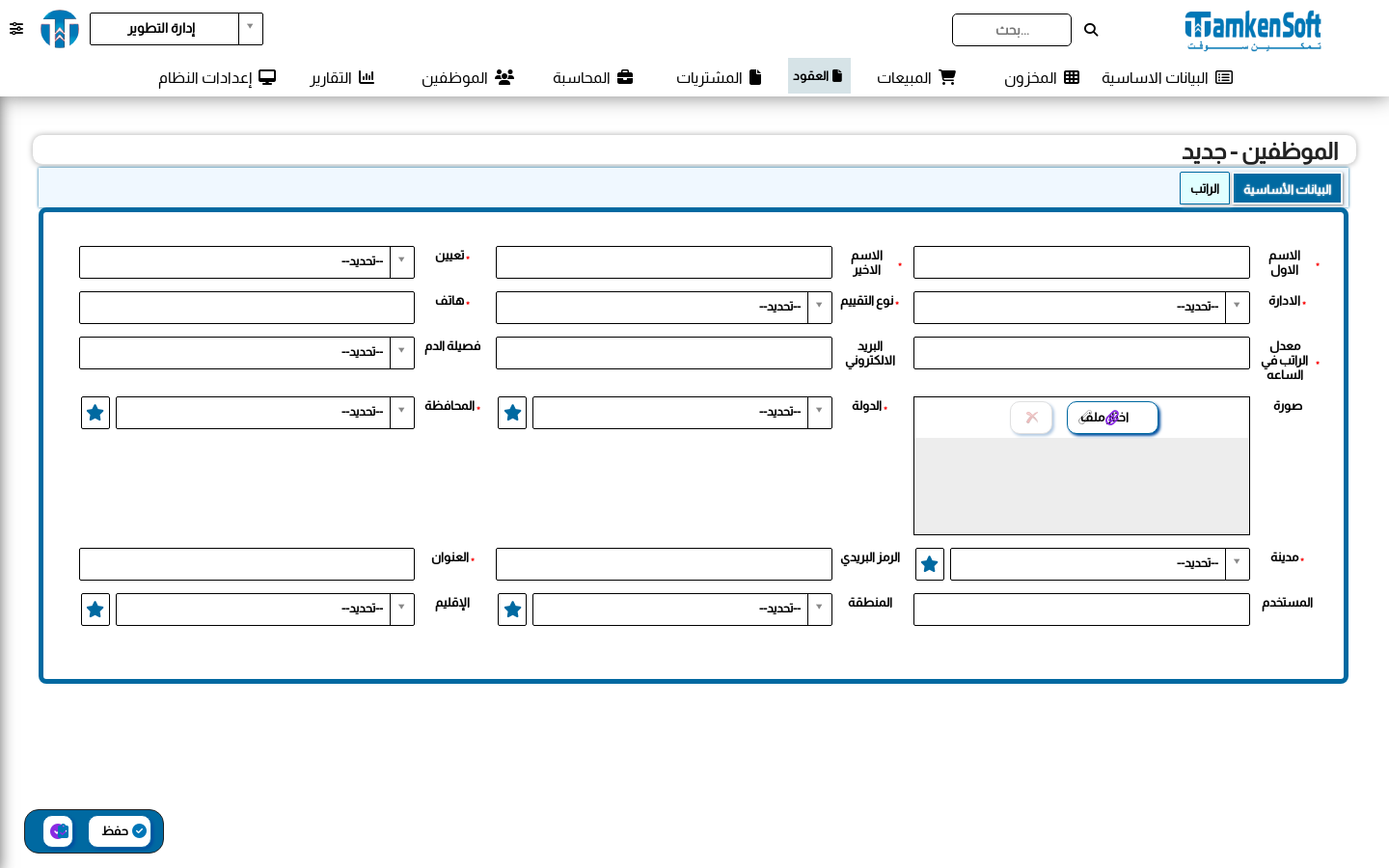
Task: Click the star button beside الإقليم dropdown
Action: pyautogui.click(x=95, y=610)
